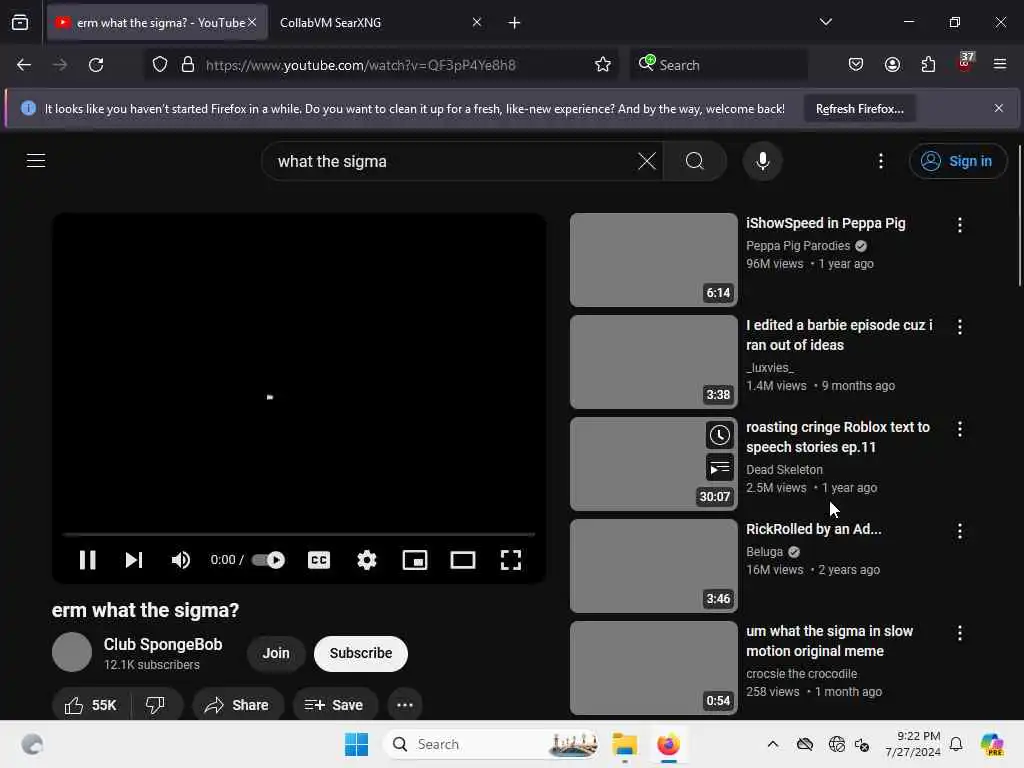Like the video with 55K thumbs up

(x=91, y=705)
